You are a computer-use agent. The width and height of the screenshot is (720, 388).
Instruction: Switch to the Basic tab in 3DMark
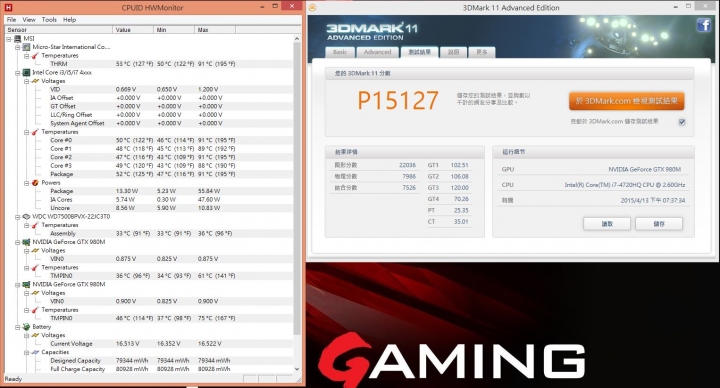point(340,52)
